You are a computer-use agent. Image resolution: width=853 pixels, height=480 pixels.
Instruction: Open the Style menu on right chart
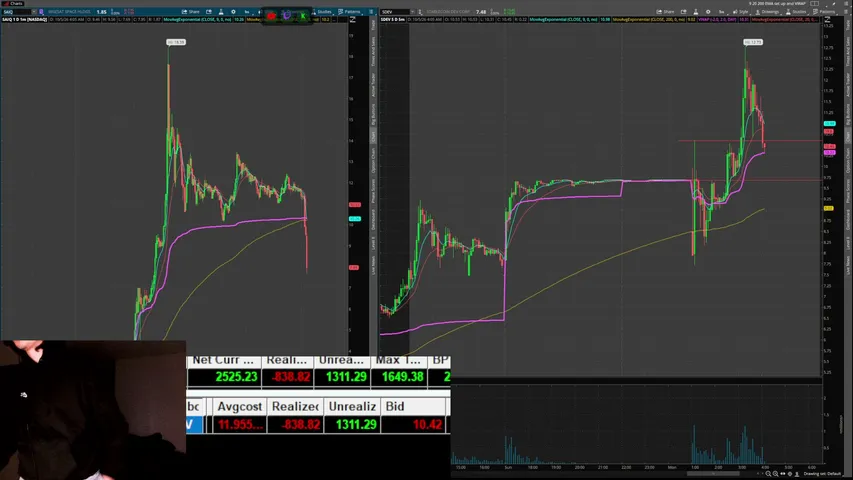click(741, 11)
